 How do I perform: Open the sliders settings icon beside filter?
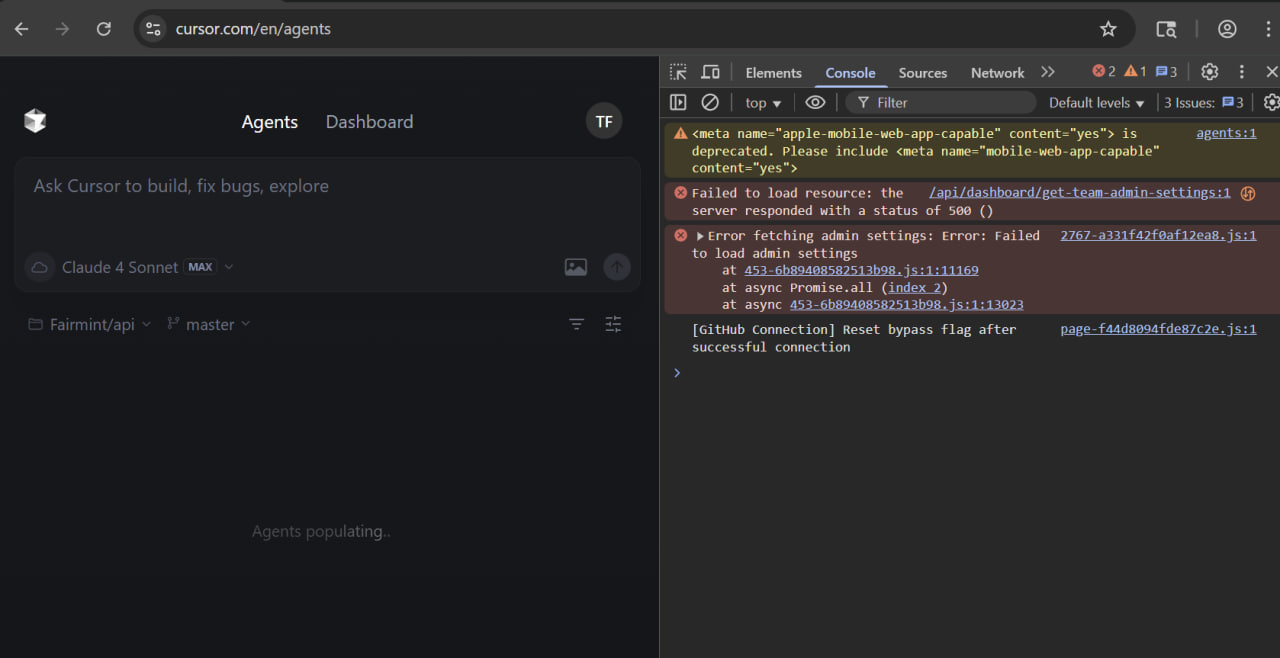pos(613,324)
